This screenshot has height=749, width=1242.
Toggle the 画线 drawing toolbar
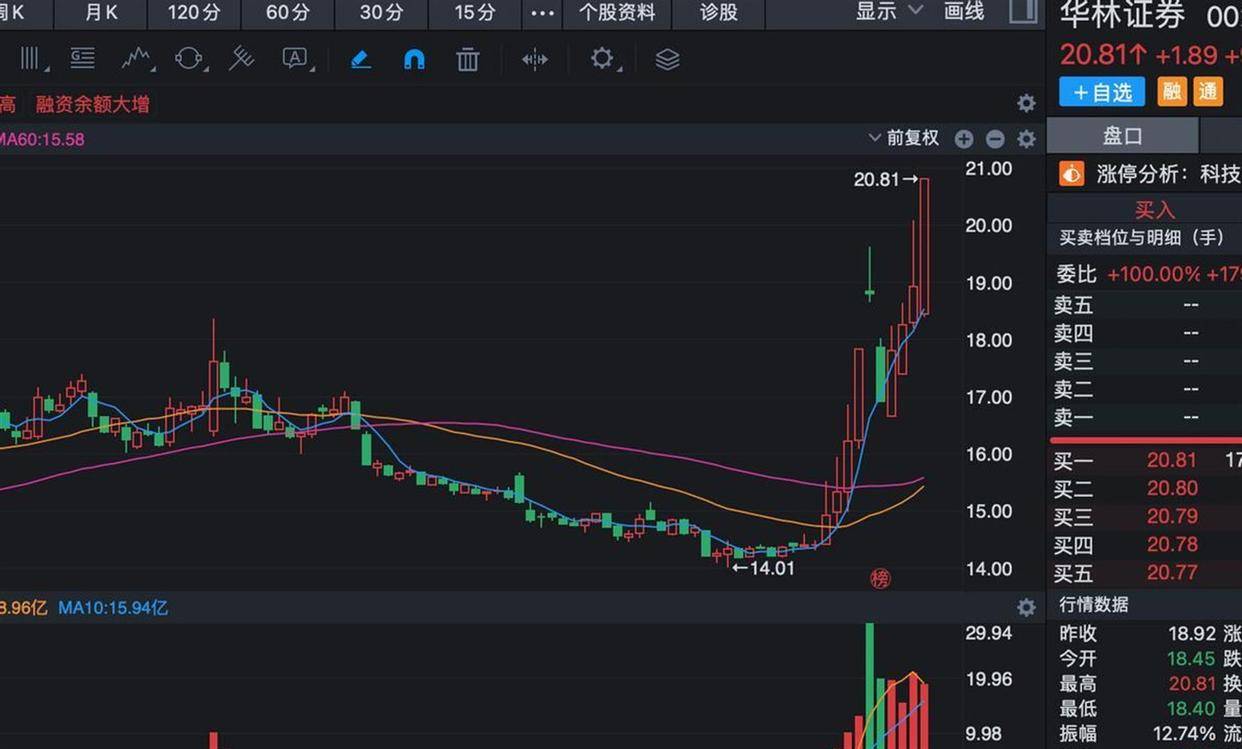click(x=964, y=12)
